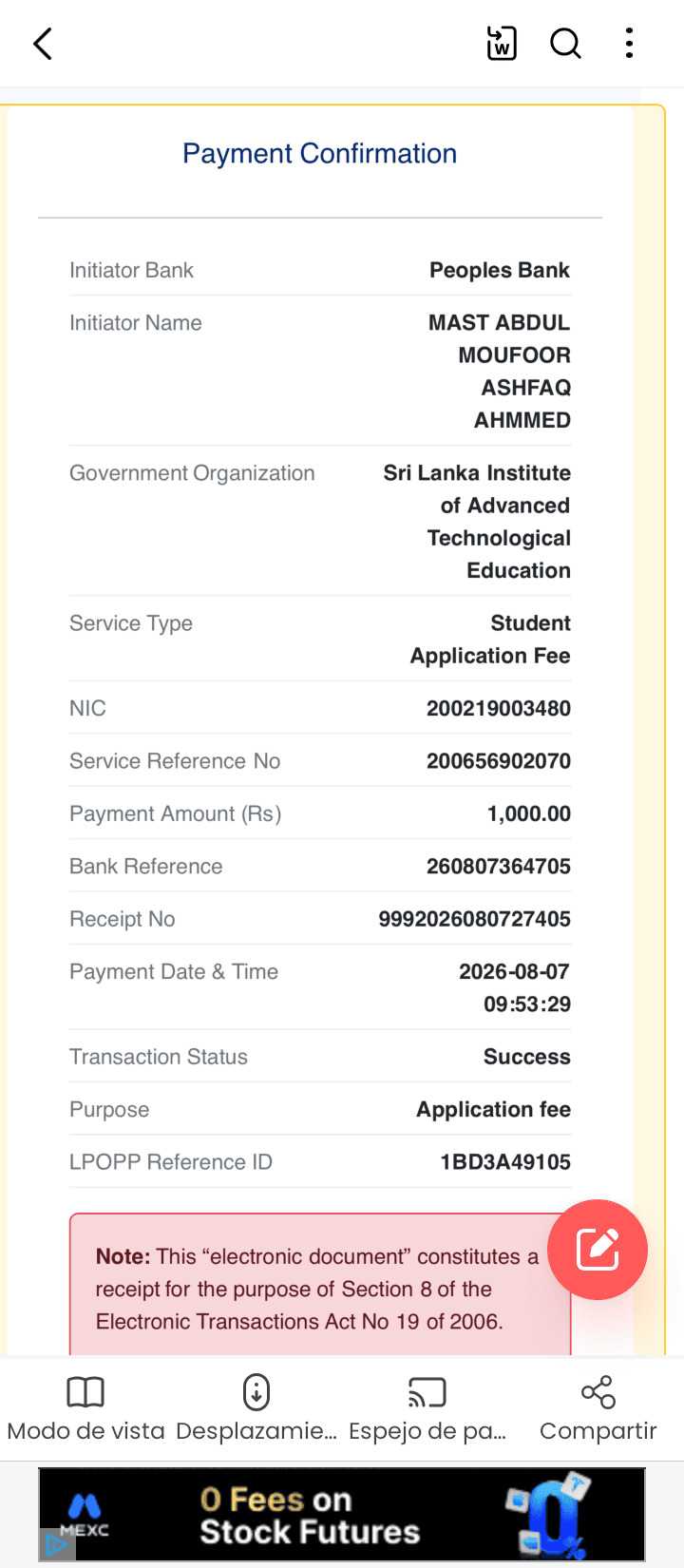Open the three-dot overflow menu
This screenshot has width=684, height=1568.
tap(629, 44)
